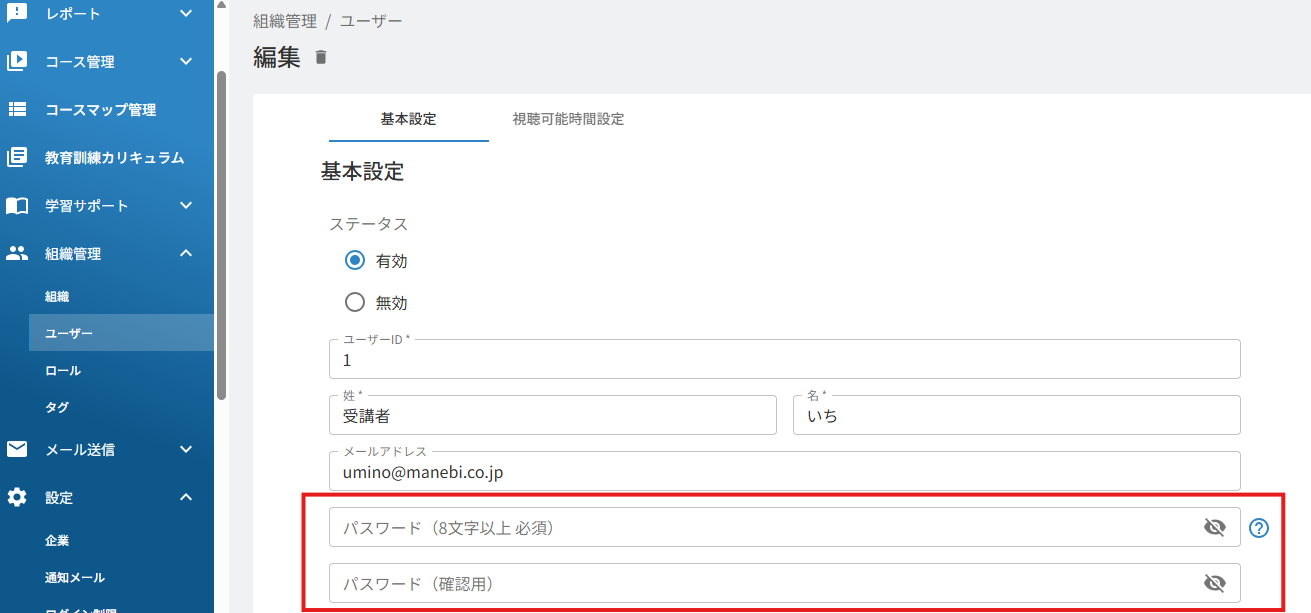Click the 名 input field
The height and width of the screenshot is (613, 1311).
(x=1017, y=415)
